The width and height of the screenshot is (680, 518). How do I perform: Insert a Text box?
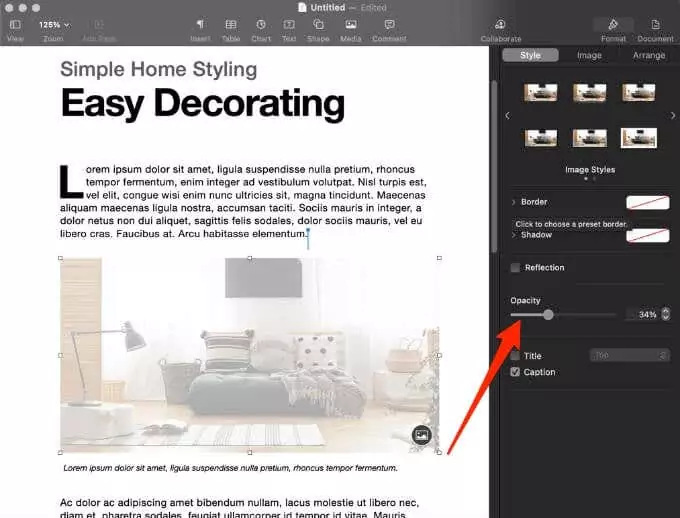[x=289, y=24]
